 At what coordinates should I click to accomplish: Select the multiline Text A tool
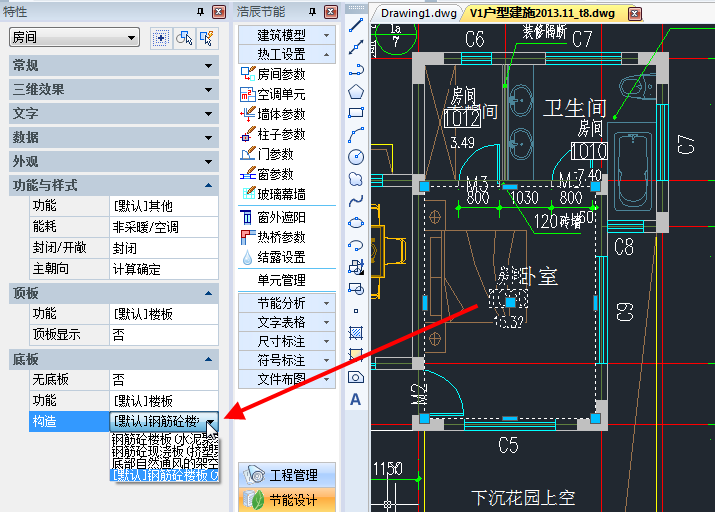(356, 399)
